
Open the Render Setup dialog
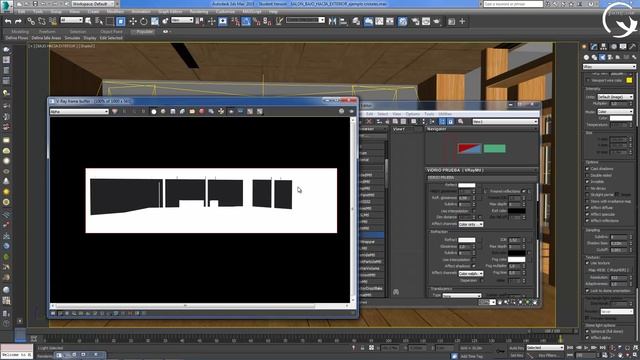pyautogui.click(x=415, y=21)
